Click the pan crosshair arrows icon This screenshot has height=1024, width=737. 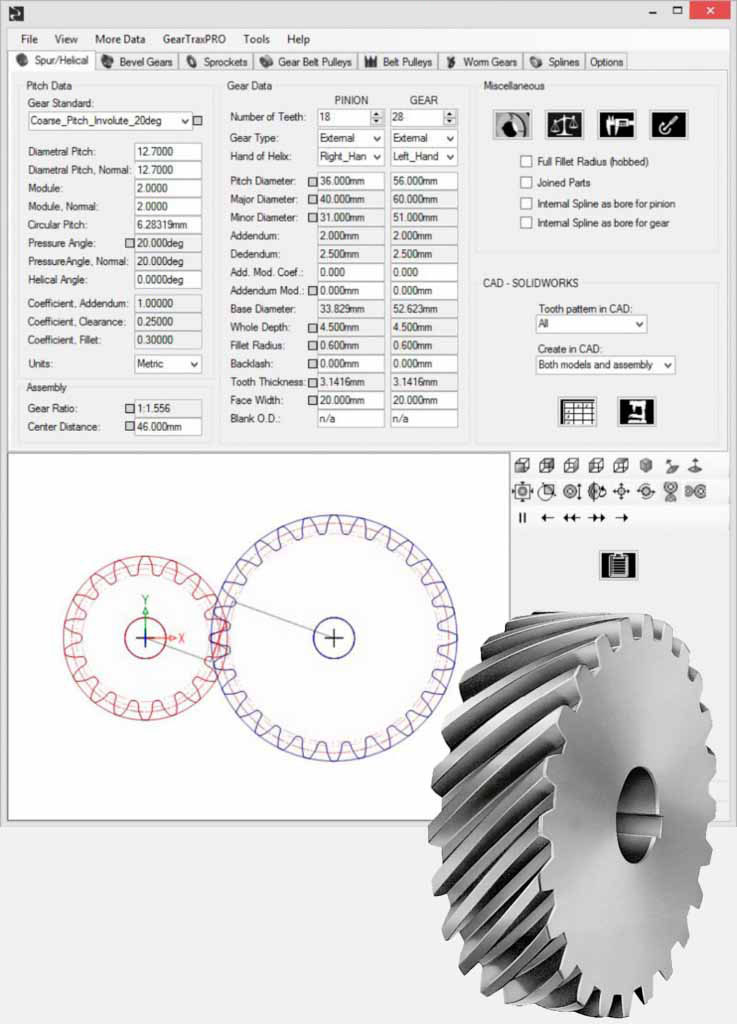pyautogui.click(x=621, y=491)
